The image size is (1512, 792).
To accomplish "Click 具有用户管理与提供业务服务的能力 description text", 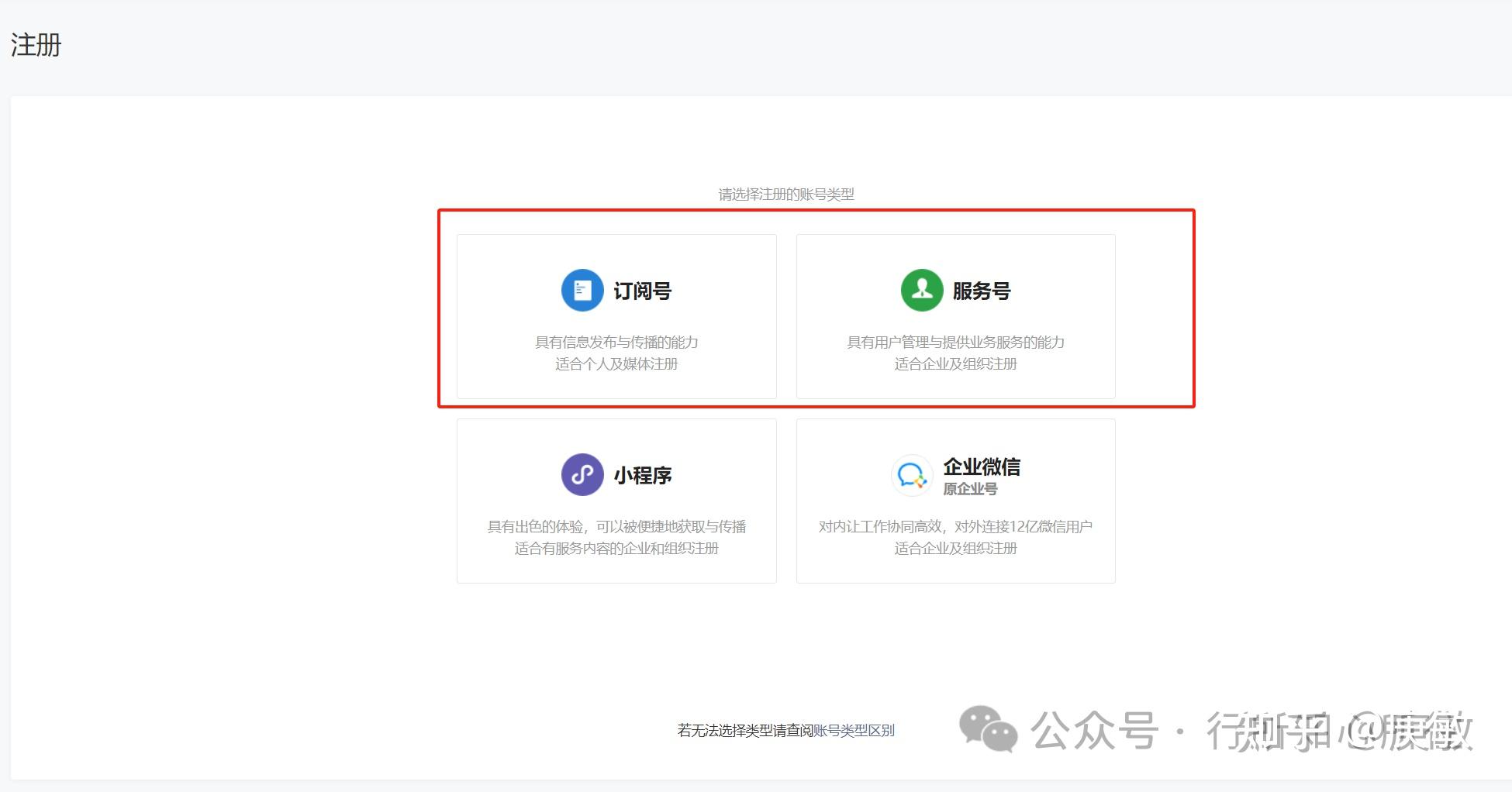I will 955,343.
